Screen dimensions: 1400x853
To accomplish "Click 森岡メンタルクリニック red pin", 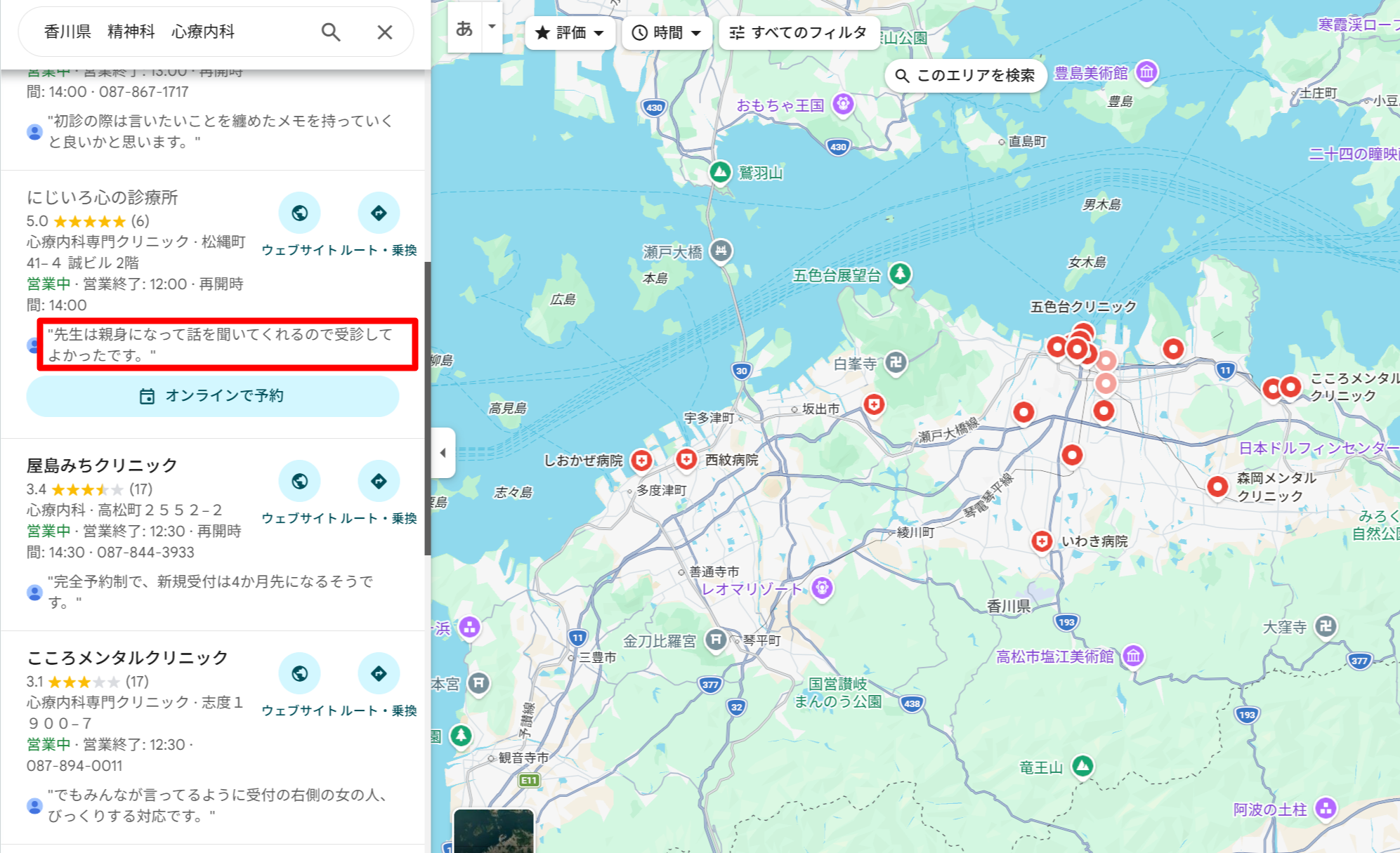I will (x=1217, y=486).
